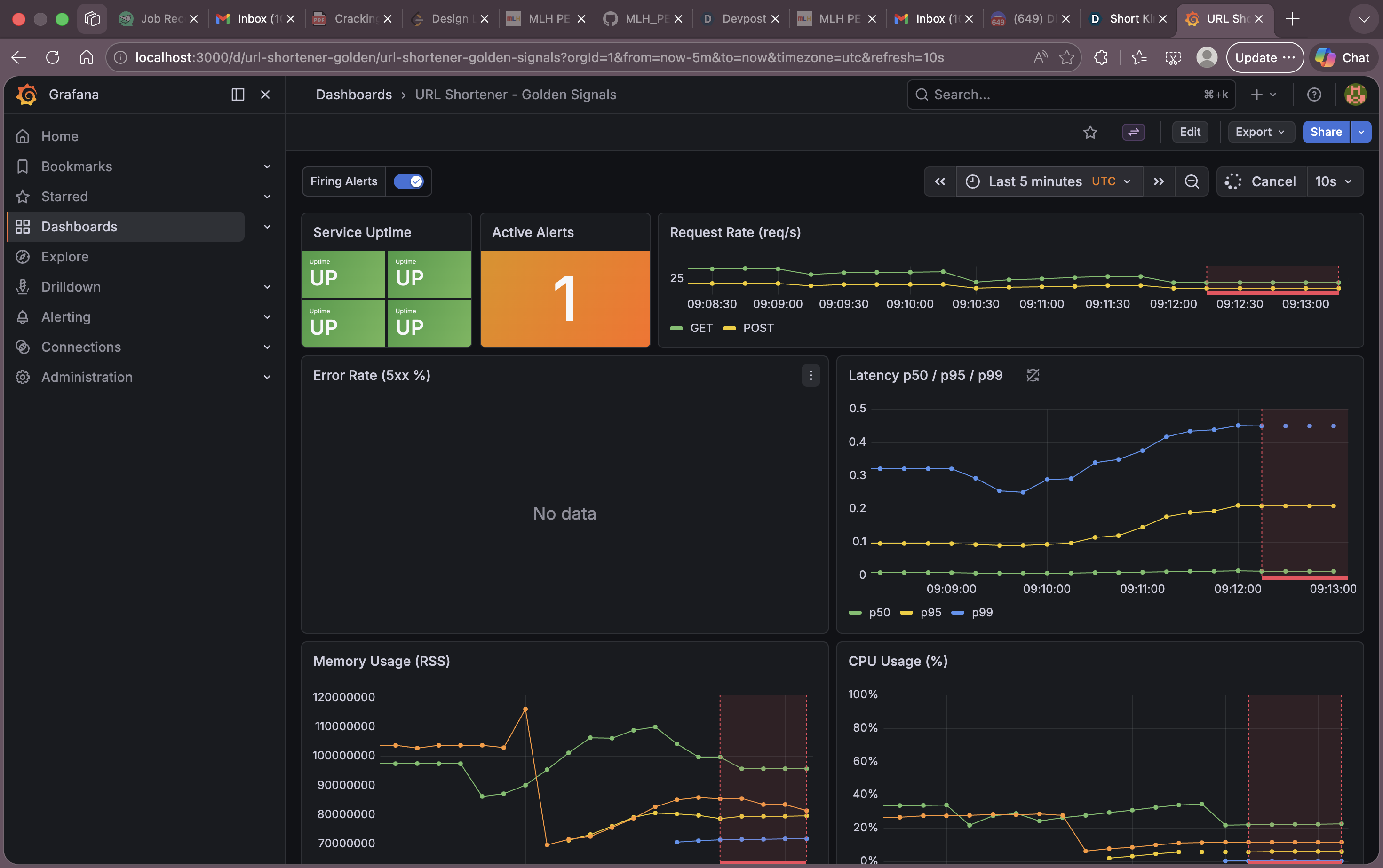Image resolution: width=1383 pixels, height=868 pixels.
Task: Open the Error Rate panel menu
Action: pos(811,375)
